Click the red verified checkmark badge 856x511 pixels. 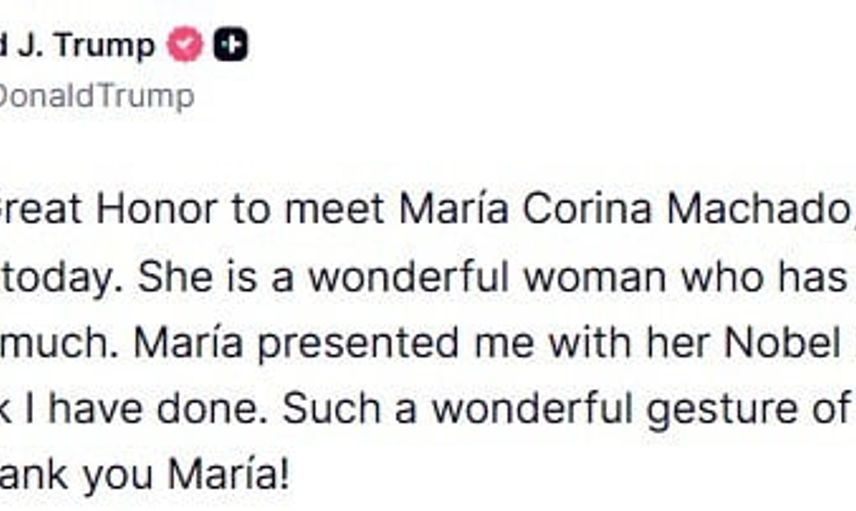coord(185,45)
